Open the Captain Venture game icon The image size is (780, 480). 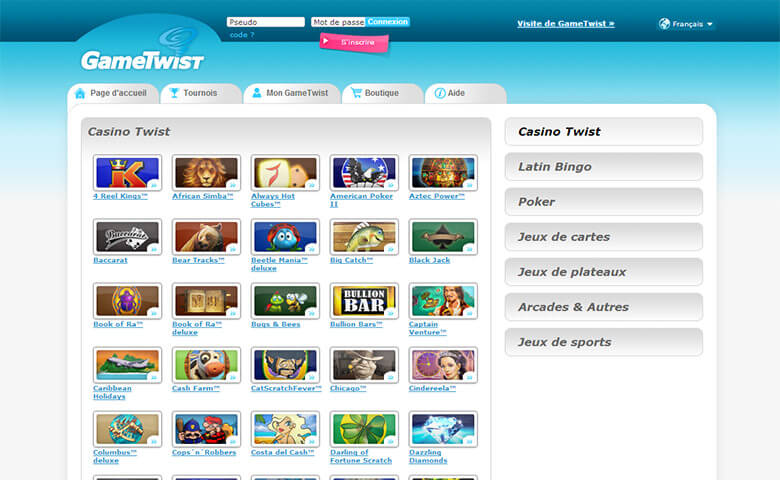tap(443, 301)
